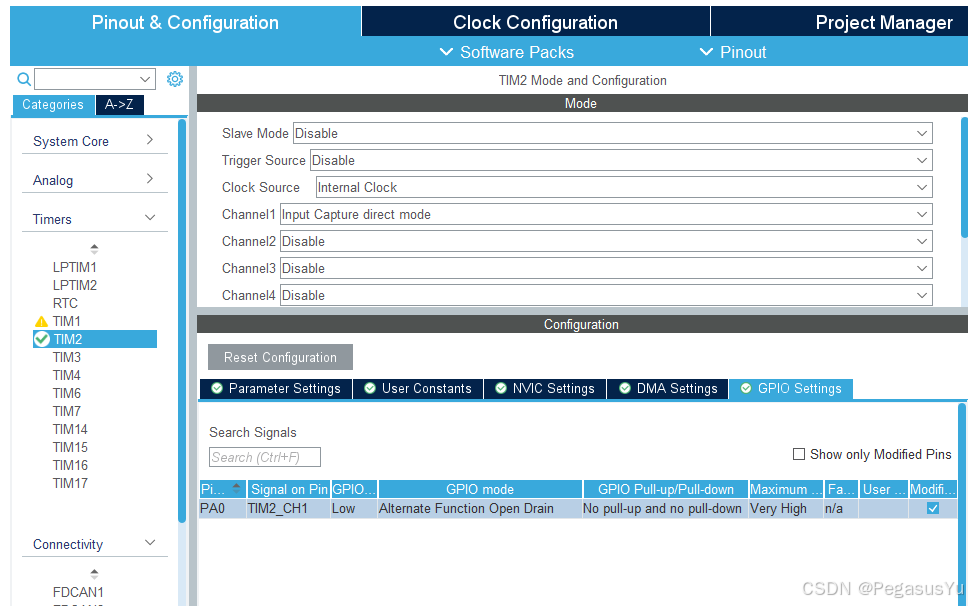Select the GPIO Settings tab
Screen dimensions: 968x606
tap(791, 389)
